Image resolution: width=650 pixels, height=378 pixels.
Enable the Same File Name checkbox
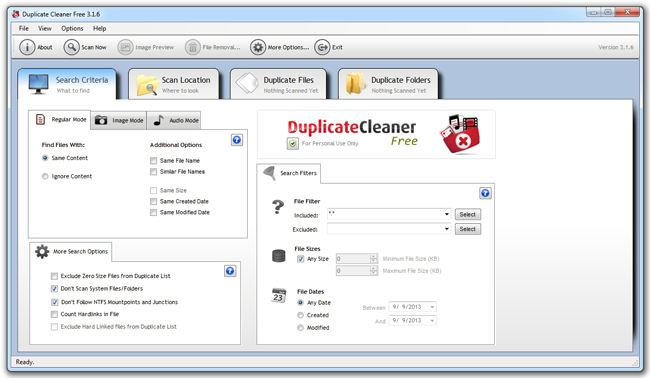[x=153, y=160]
